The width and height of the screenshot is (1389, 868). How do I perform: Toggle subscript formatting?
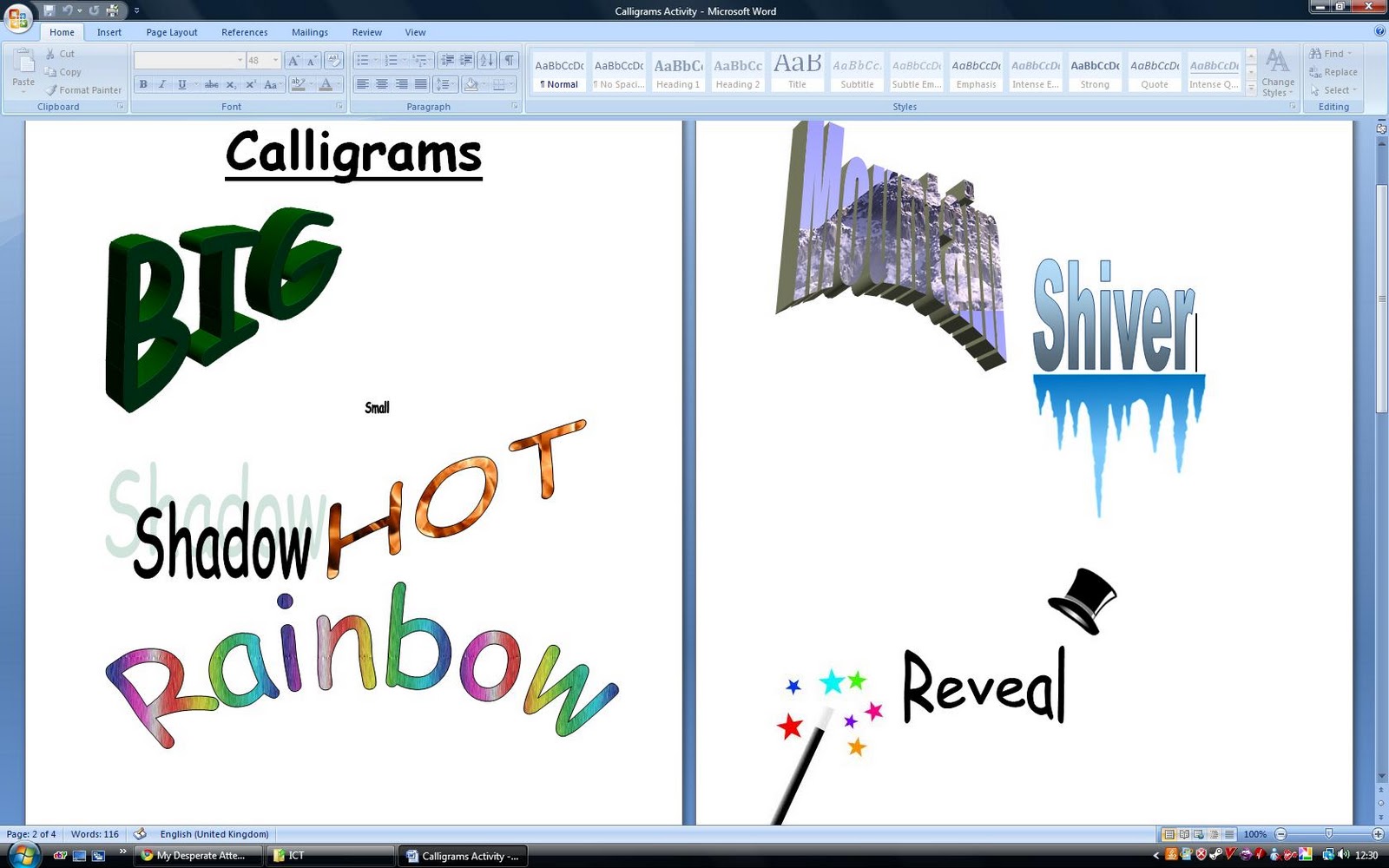click(231, 84)
